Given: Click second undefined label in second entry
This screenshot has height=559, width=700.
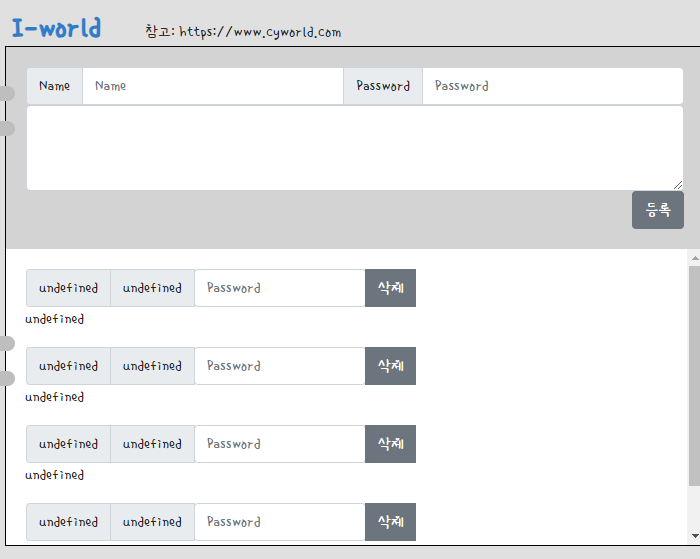Looking at the screenshot, I should [x=152, y=366].
